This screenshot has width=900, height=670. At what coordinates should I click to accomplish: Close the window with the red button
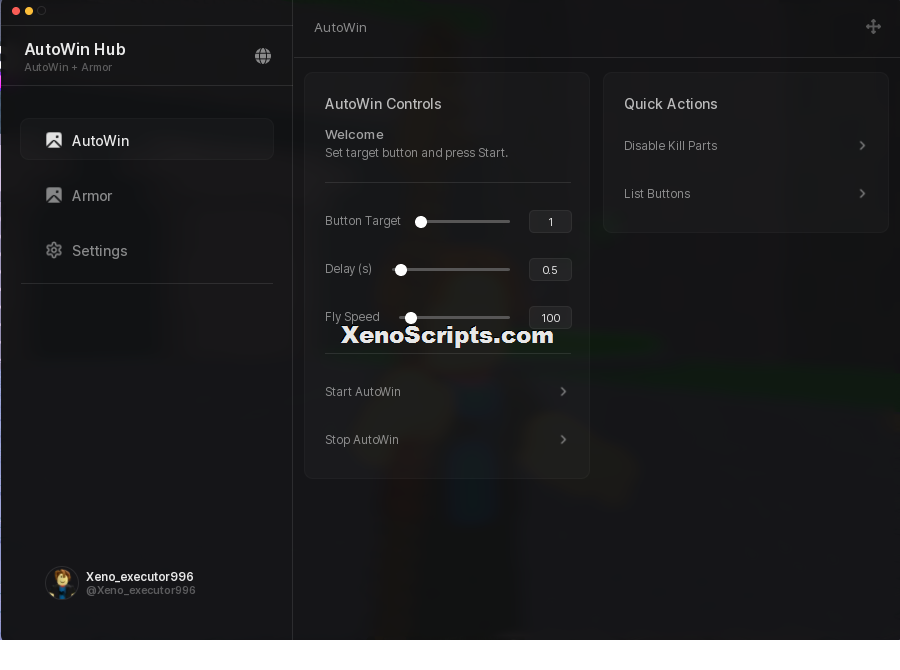point(16,11)
